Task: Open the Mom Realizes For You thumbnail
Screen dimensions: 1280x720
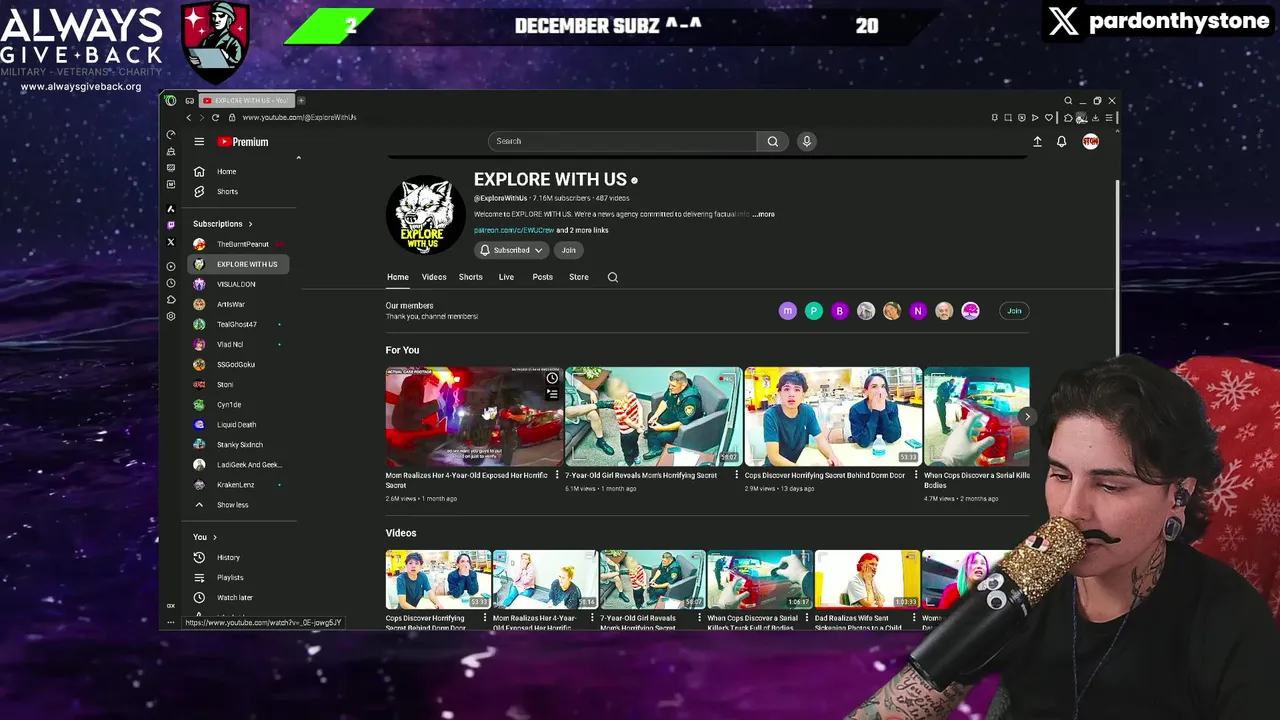Action: (474, 416)
